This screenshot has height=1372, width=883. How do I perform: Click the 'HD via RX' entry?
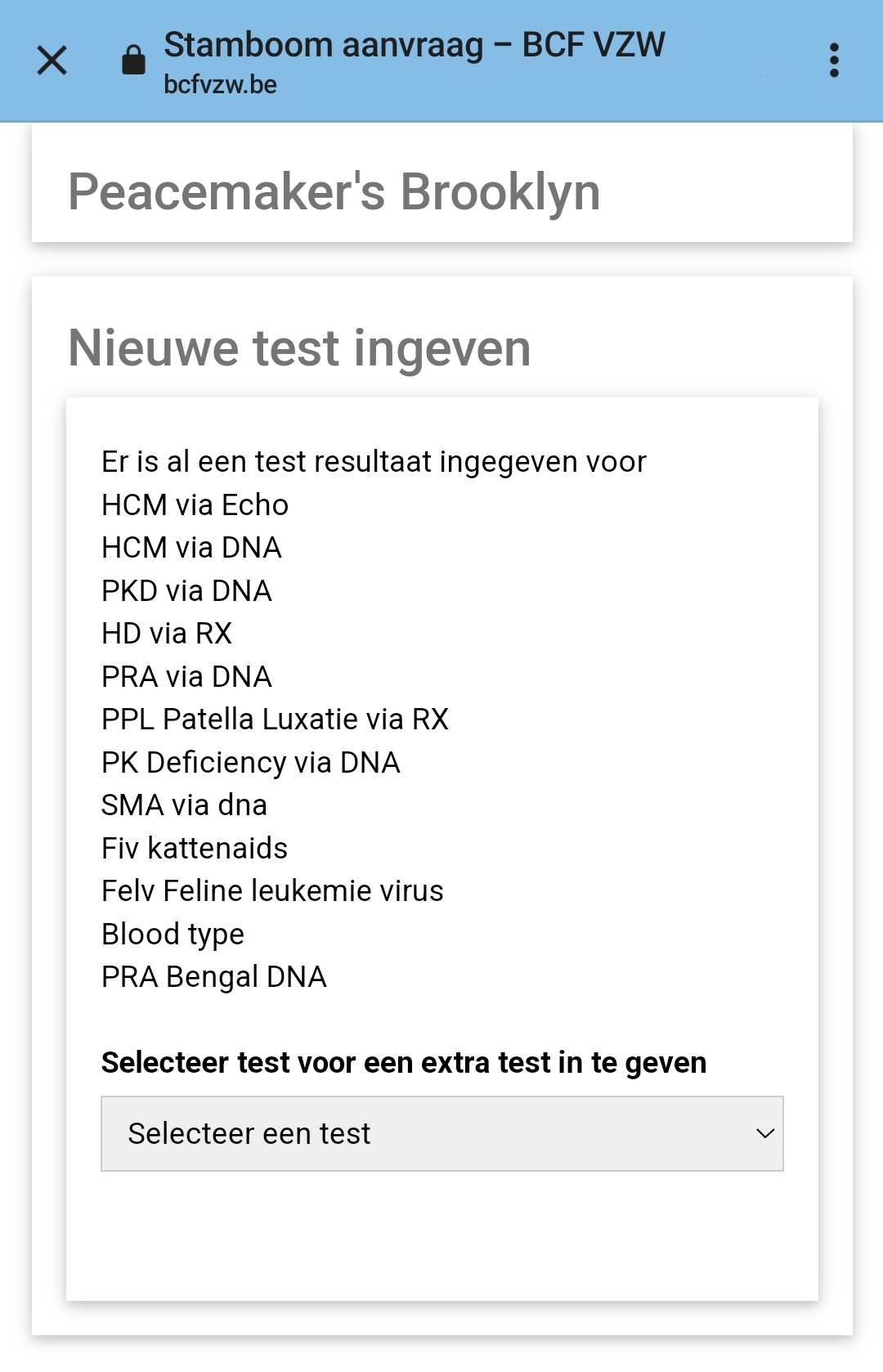167,634
